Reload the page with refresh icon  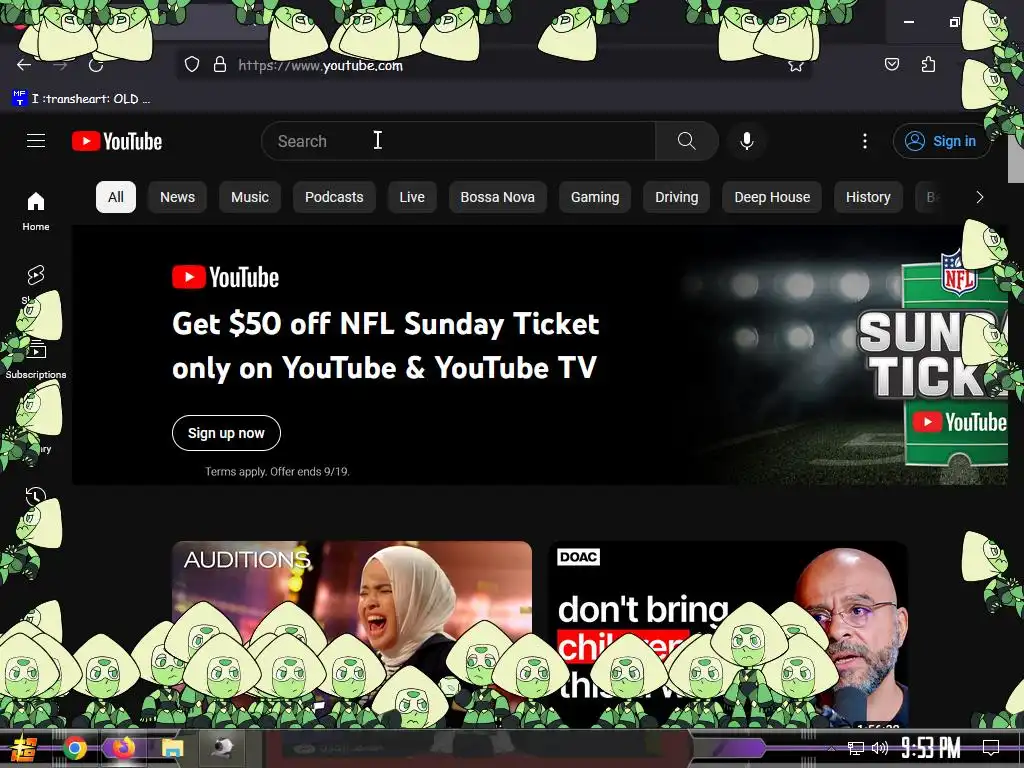[96, 65]
